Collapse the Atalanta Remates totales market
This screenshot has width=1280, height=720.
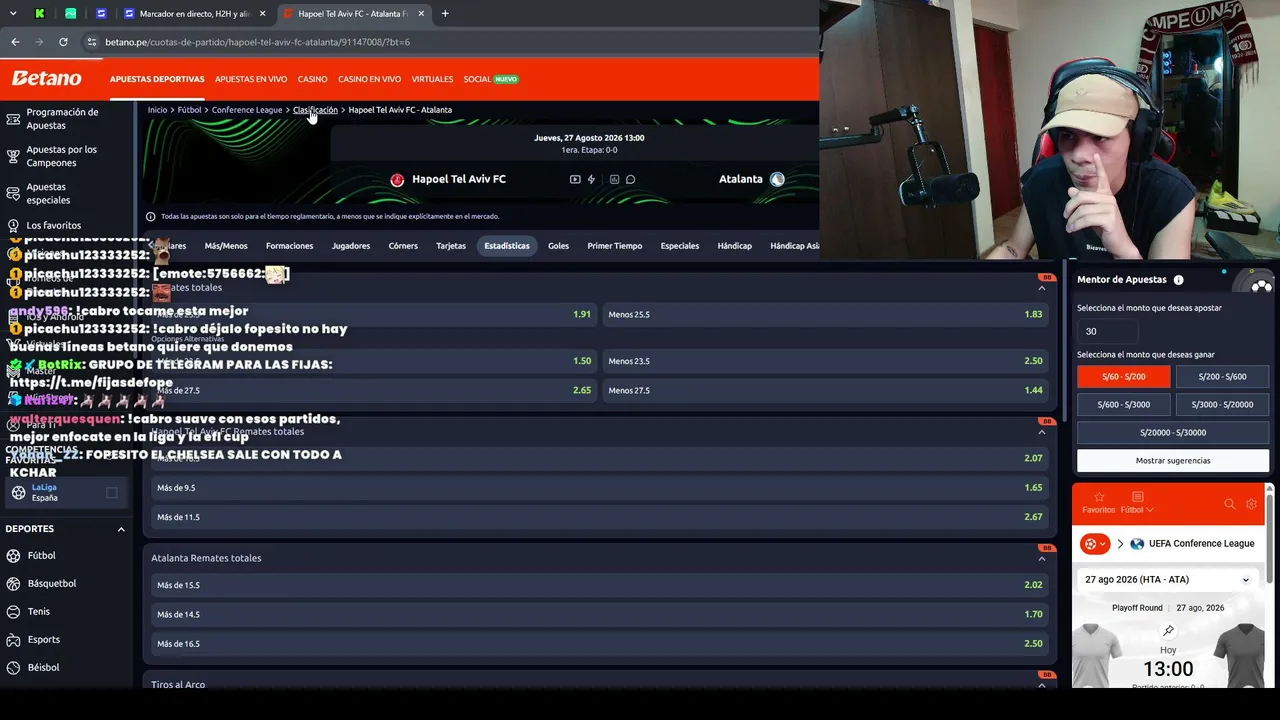[x=1042, y=559]
